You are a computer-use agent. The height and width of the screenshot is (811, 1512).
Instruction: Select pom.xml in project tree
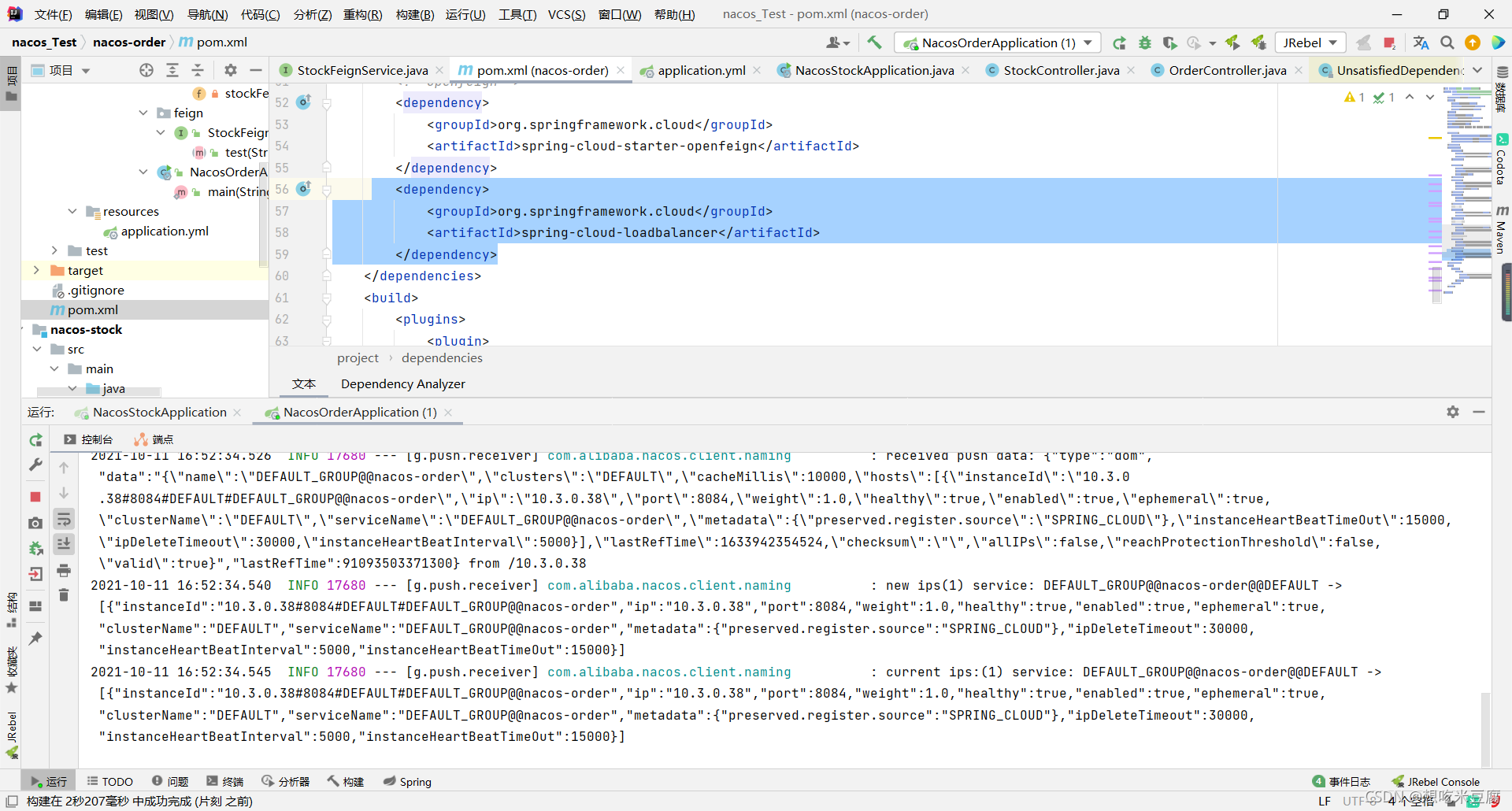(x=93, y=309)
